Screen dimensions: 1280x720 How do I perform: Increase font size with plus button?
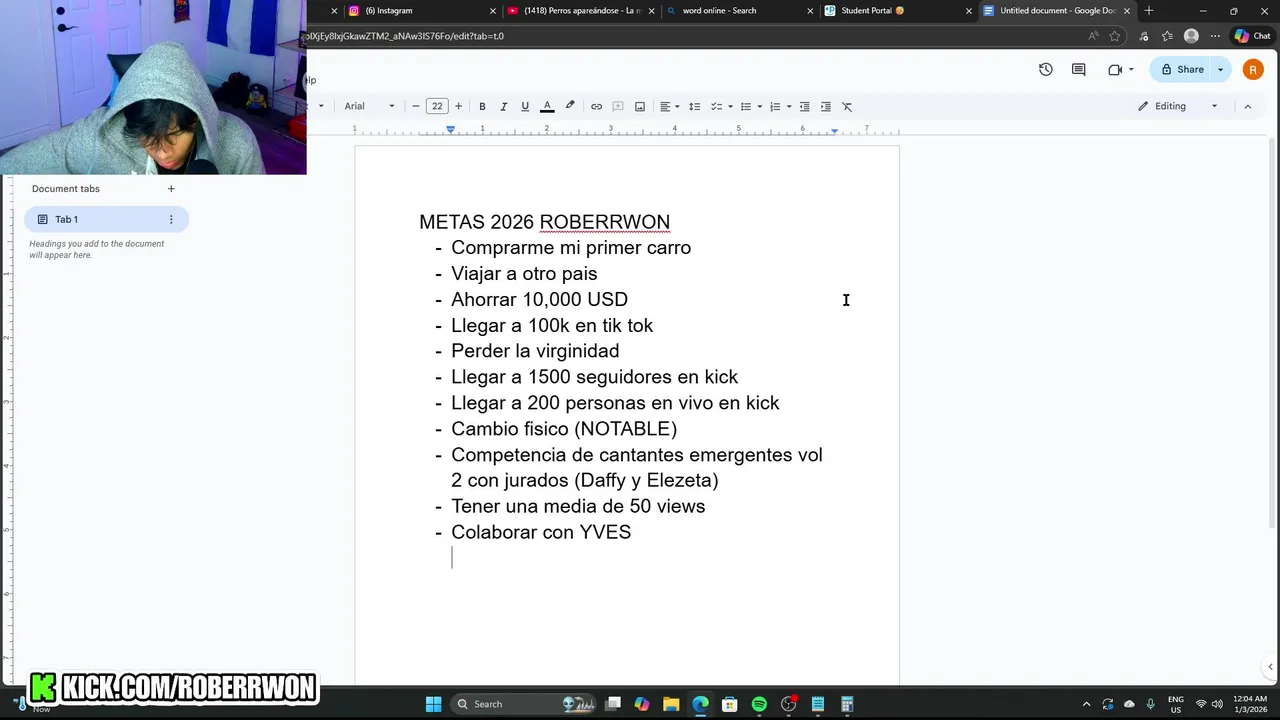pos(458,106)
